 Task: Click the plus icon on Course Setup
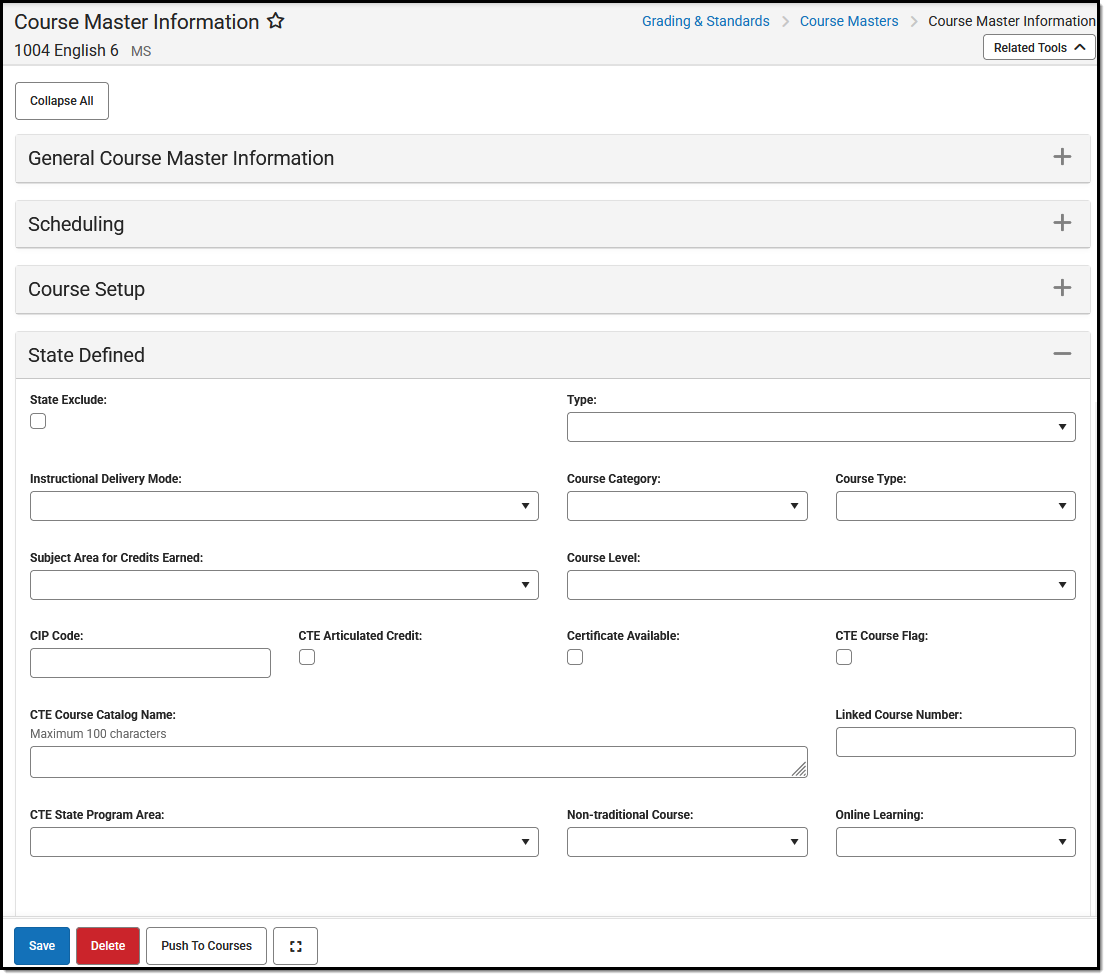pyautogui.click(x=1062, y=288)
